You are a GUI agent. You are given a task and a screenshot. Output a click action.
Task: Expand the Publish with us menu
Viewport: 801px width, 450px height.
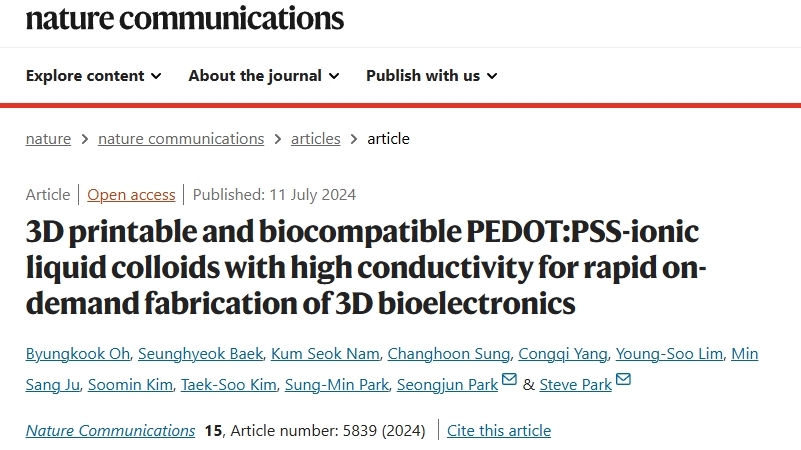click(x=432, y=76)
